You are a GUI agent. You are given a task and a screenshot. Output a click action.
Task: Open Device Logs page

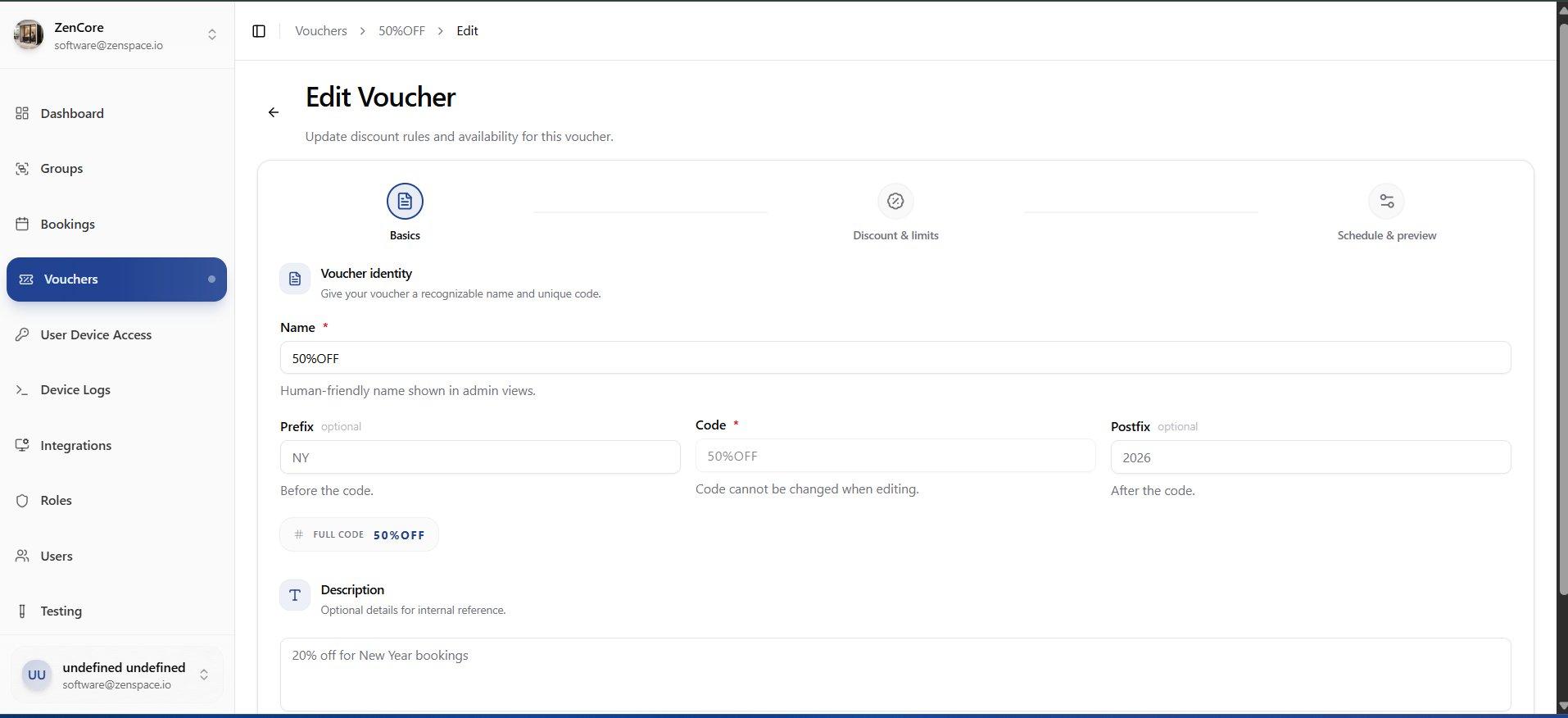coord(117,390)
